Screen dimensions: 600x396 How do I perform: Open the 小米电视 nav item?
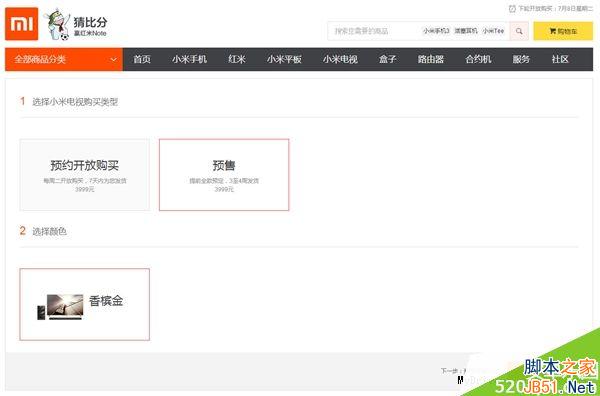[x=340, y=59]
